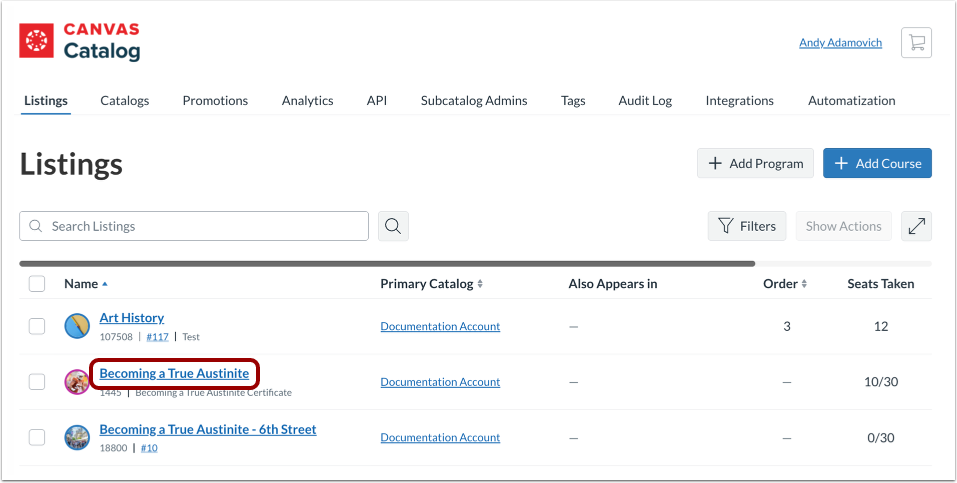The width and height of the screenshot is (957, 483).
Task: Expand the listings table to full screen
Action: pyautogui.click(x=916, y=226)
